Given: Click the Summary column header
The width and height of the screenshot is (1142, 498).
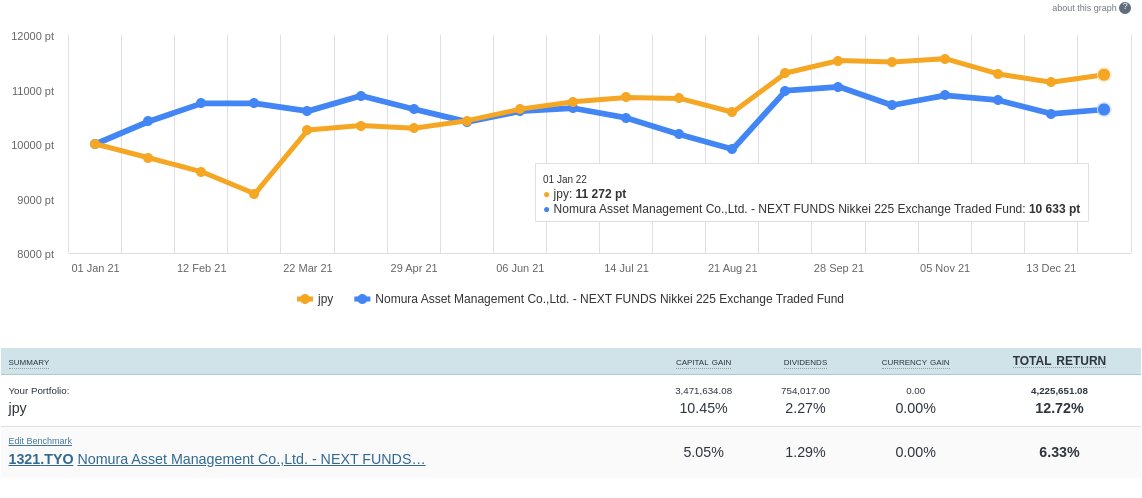Looking at the screenshot, I should point(29,362).
